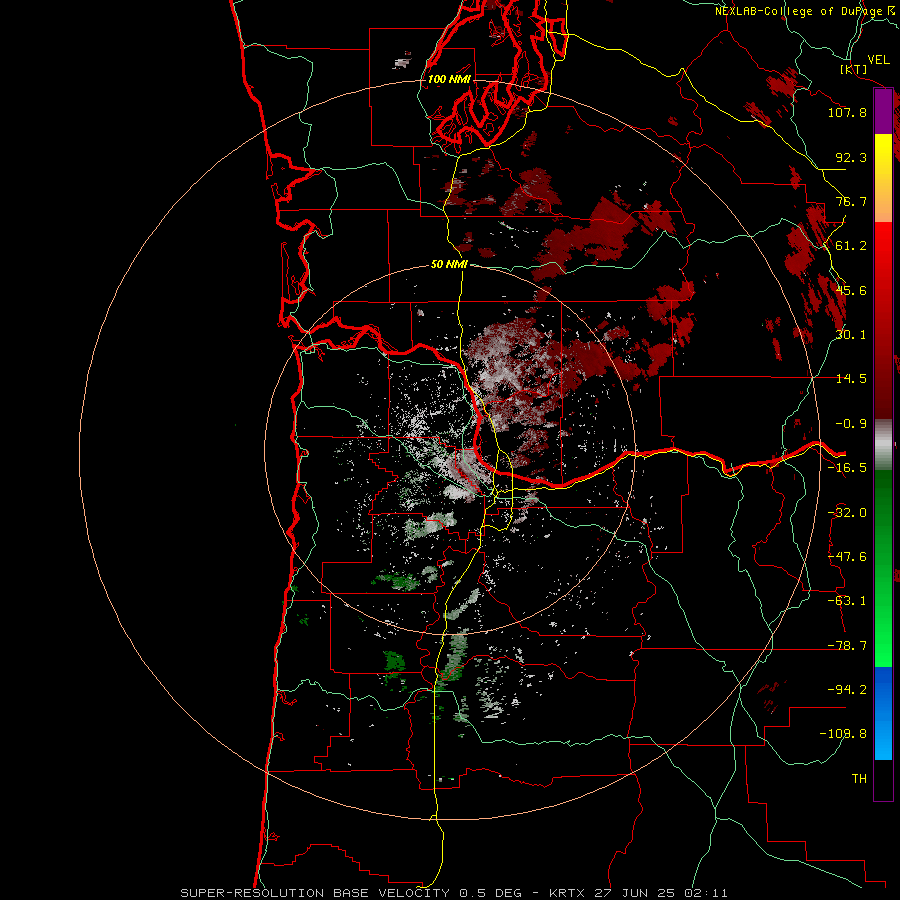Click the Super-Resolution Base Velocity caption text
Image resolution: width=900 pixels, height=900 pixels.
(453, 893)
